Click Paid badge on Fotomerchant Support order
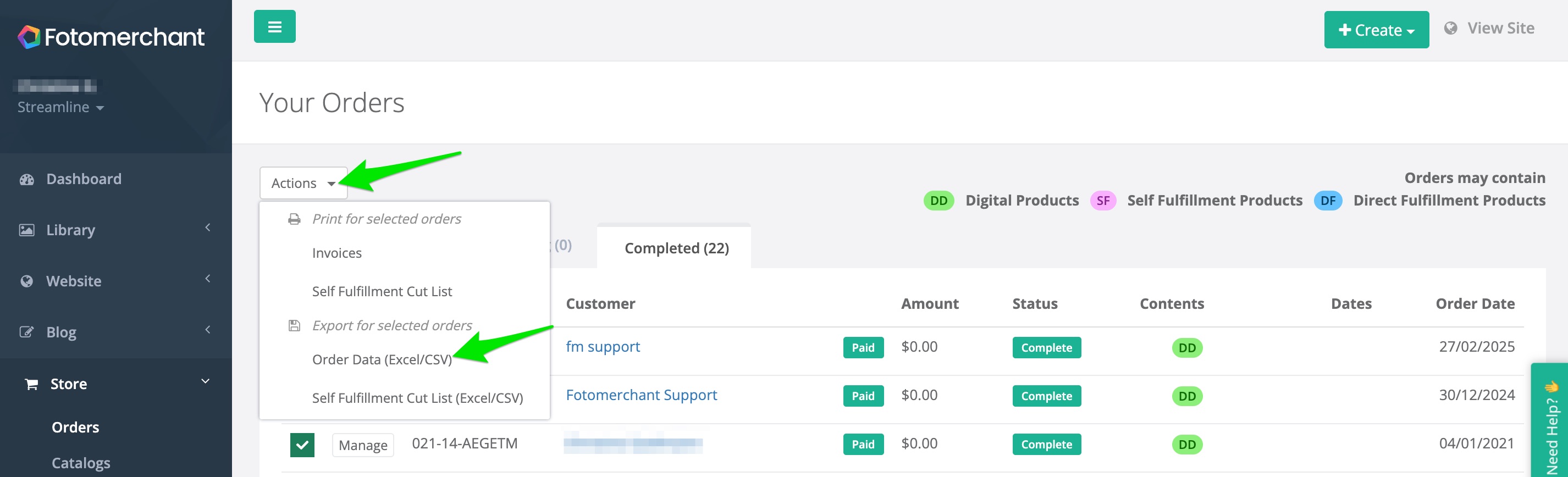The height and width of the screenshot is (477, 1568). click(863, 396)
